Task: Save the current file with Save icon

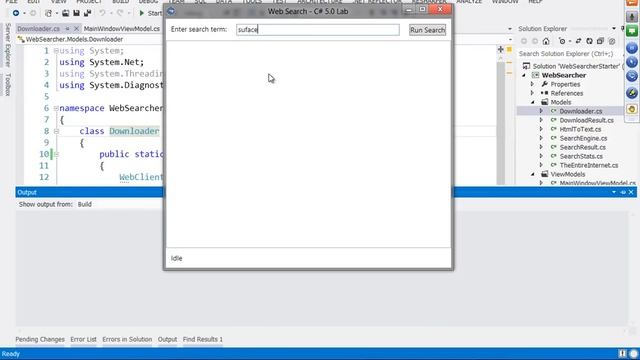Action: [76, 13]
